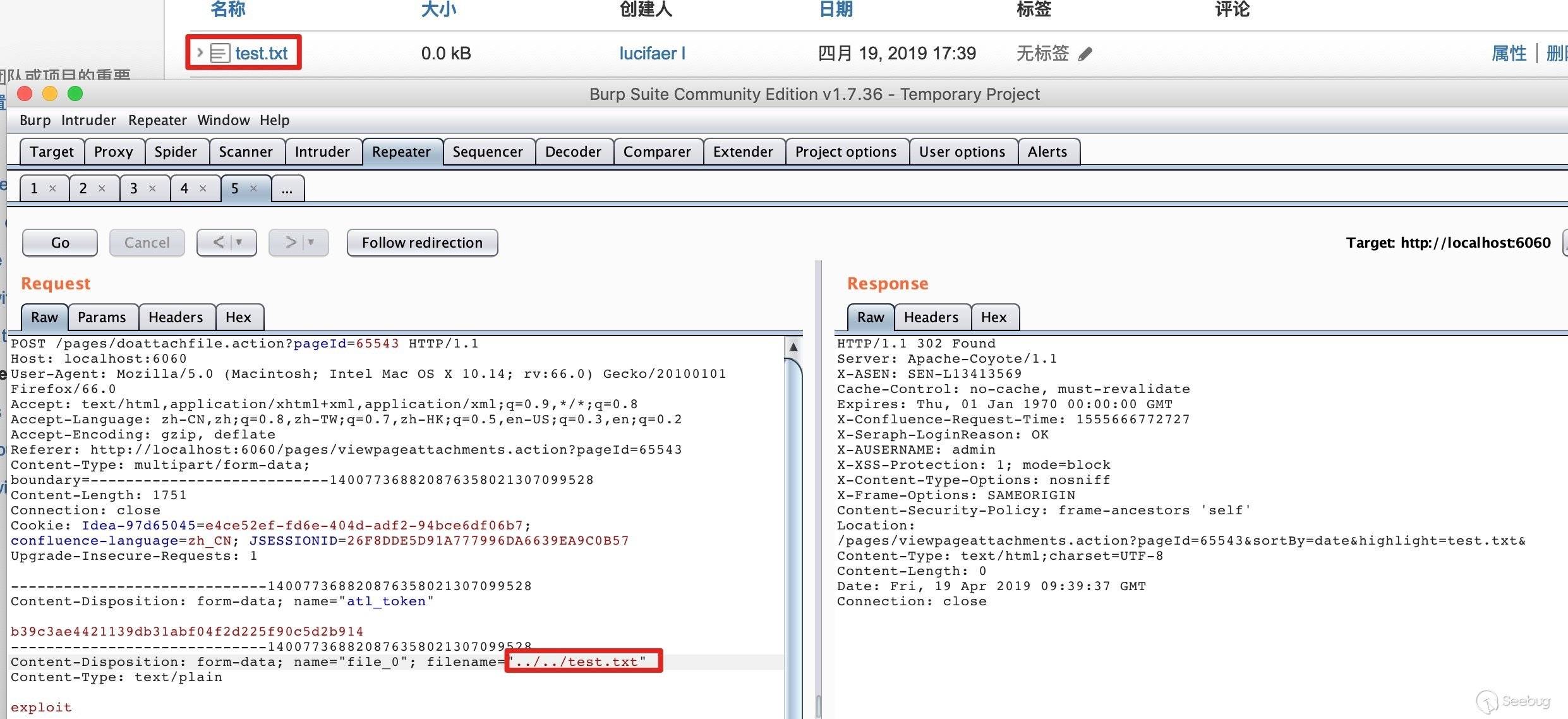The width and height of the screenshot is (1568, 719).
Task: Switch Request view to Params tab
Action: [102, 317]
